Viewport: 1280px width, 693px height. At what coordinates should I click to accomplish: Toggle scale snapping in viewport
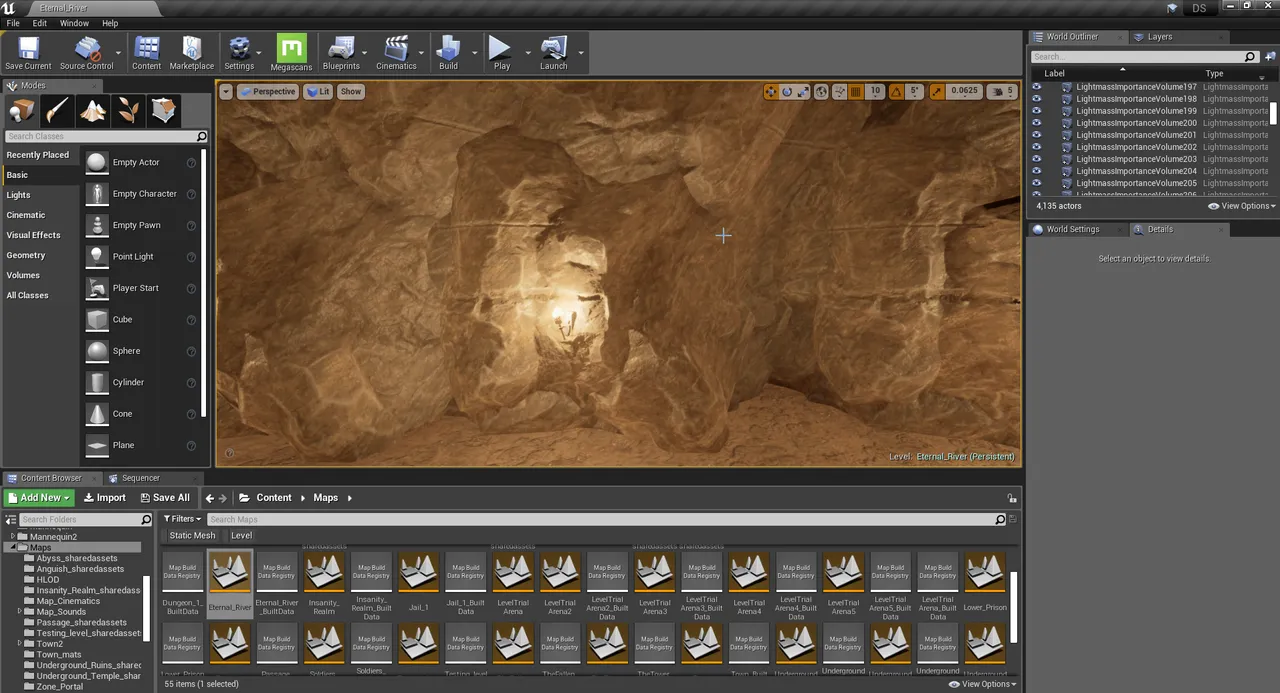tap(937, 91)
